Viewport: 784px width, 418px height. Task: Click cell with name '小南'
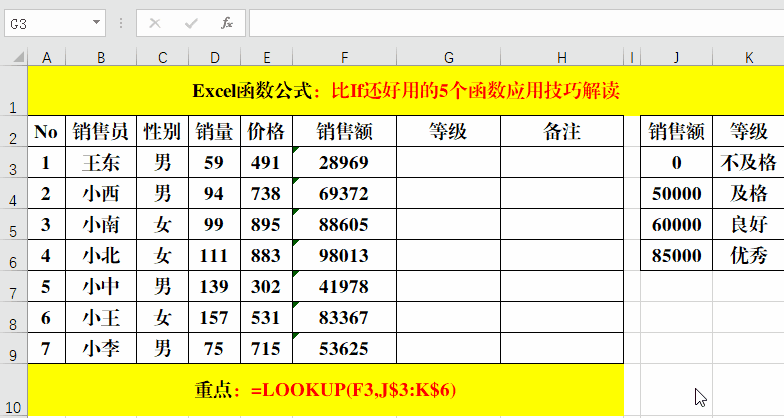101,224
